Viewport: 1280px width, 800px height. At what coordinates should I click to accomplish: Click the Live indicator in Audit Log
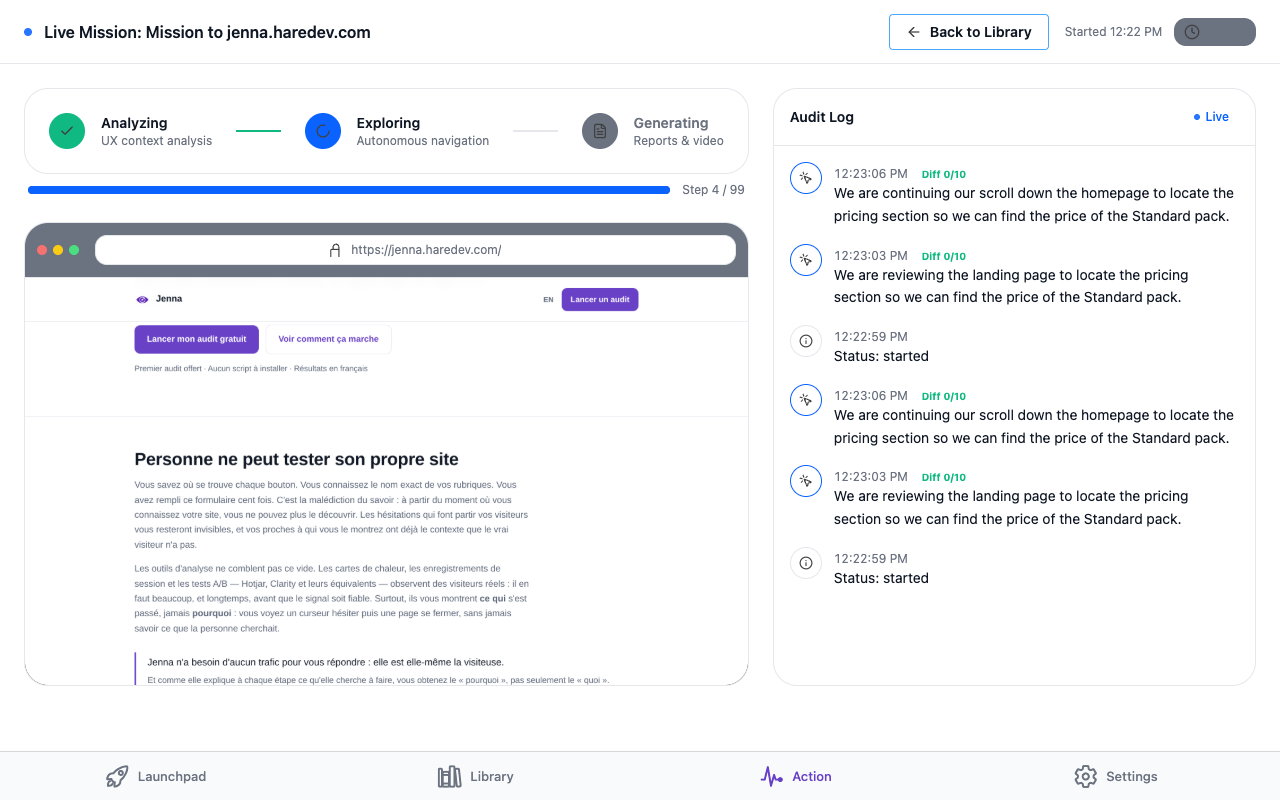pyautogui.click(x=1211, y=117)
